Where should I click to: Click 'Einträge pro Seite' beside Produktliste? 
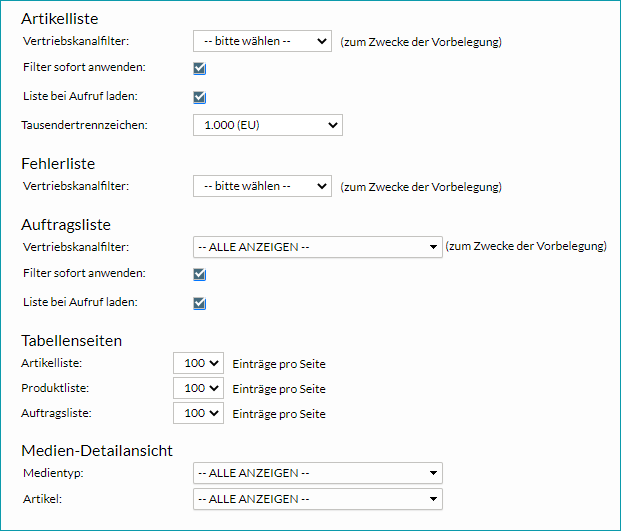pos(279,389)
